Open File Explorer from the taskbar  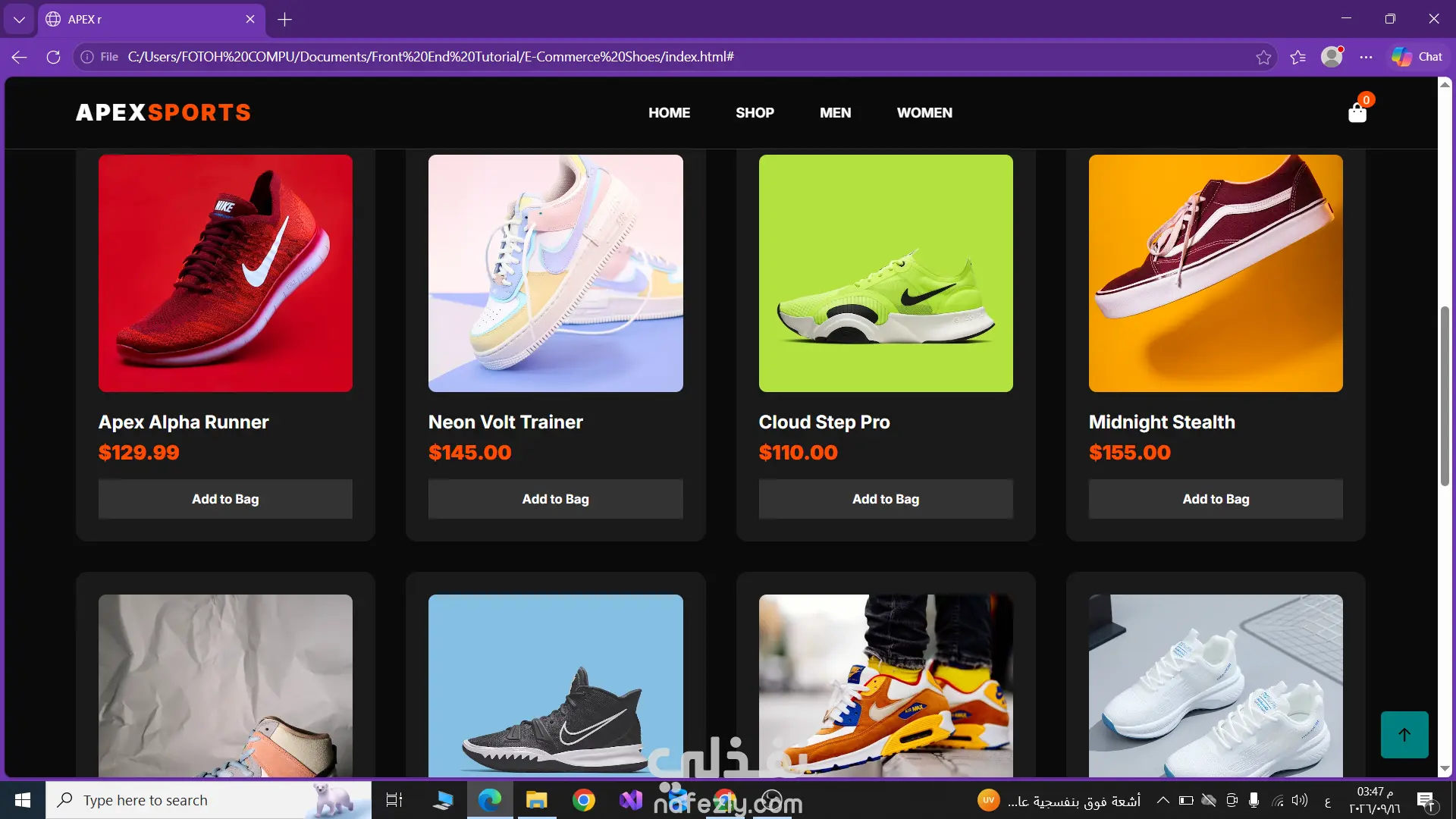(x=536, y=800)
